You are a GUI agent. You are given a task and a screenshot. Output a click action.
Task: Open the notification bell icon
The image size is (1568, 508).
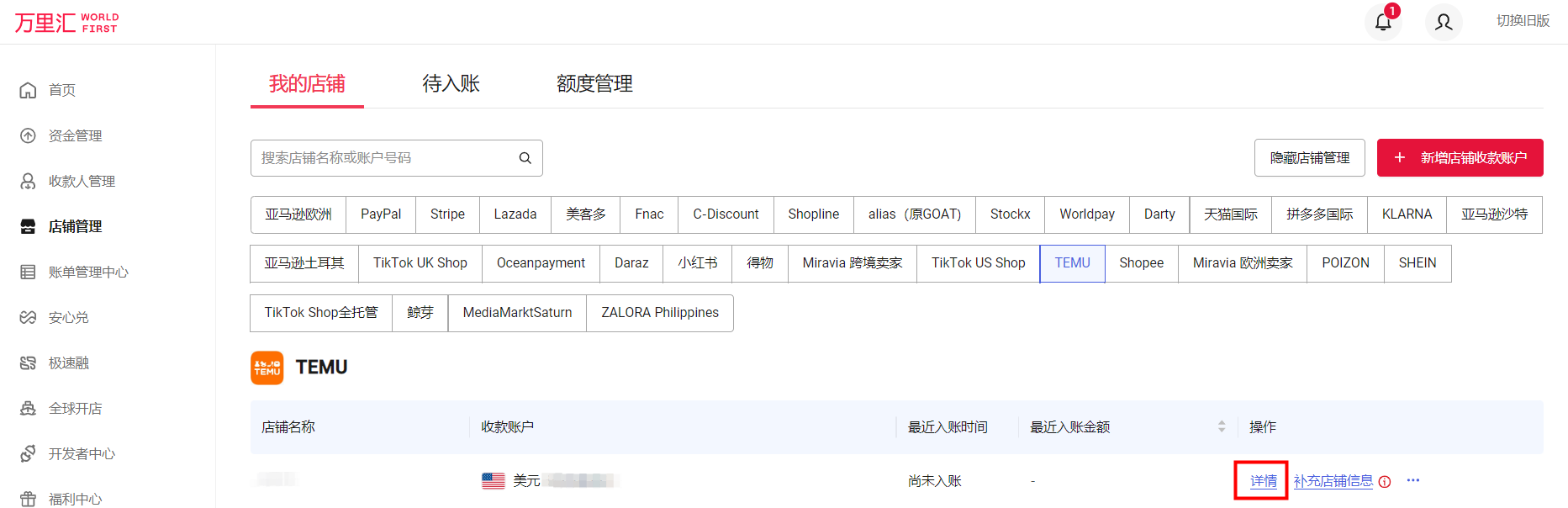click(x=1383, y=22)
